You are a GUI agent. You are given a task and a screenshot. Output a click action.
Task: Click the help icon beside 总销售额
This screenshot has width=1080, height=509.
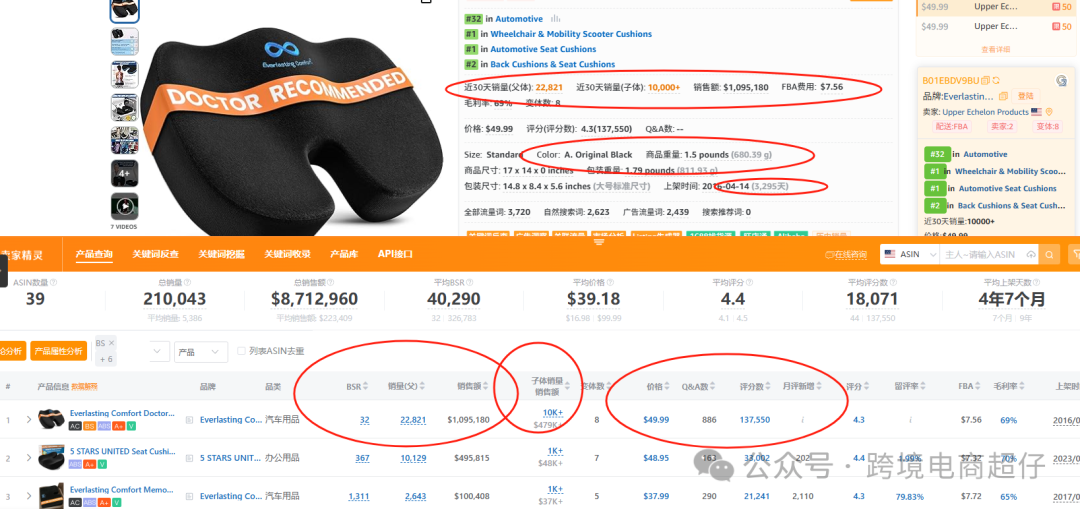pyautogui.click(x=329, y=282)
